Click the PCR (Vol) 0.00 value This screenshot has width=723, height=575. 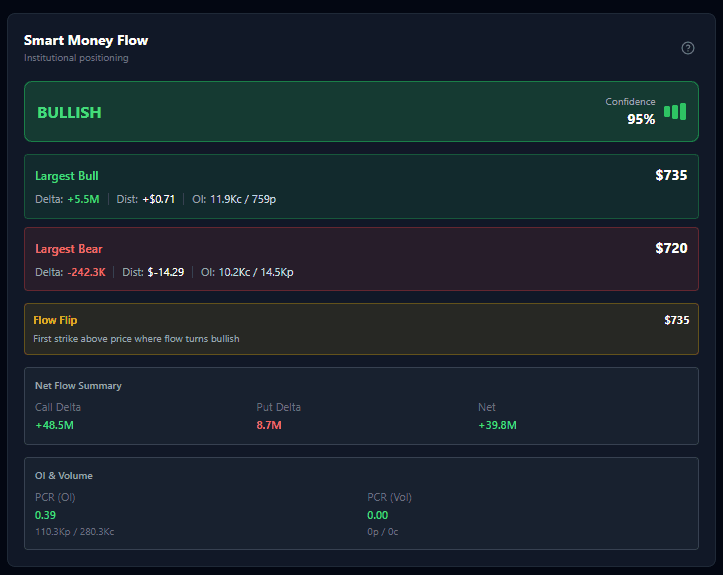378,515
